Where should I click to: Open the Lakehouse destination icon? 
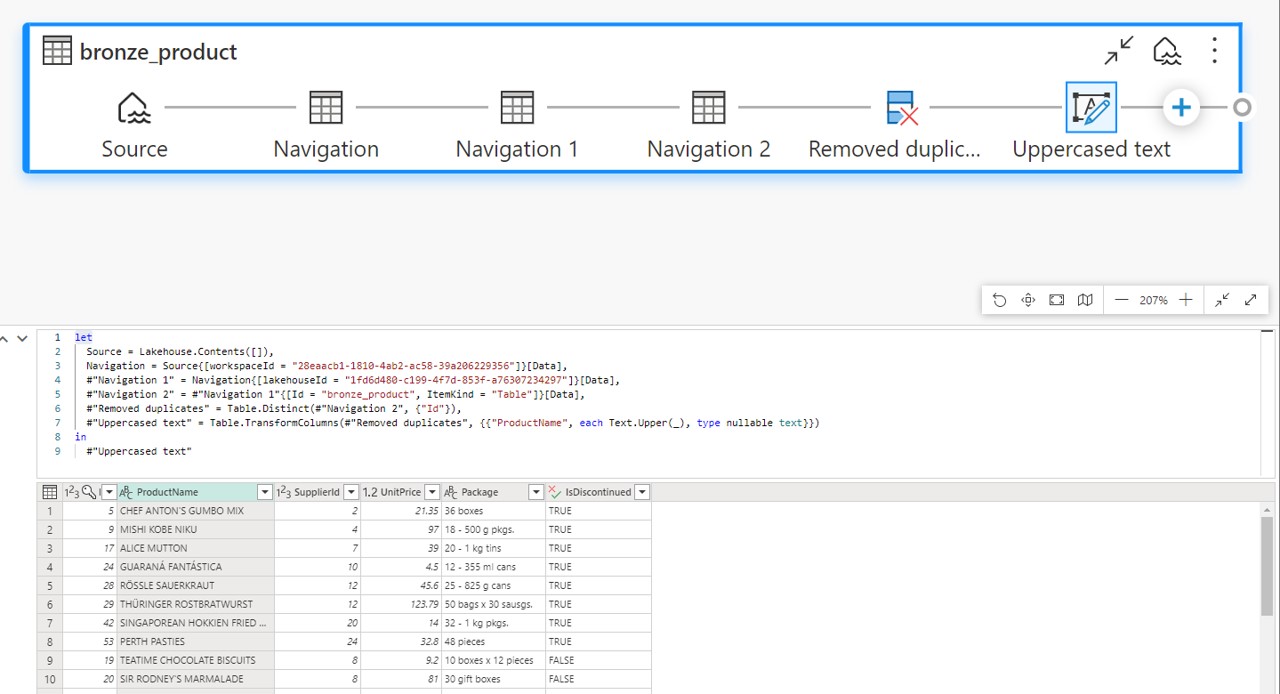[1167, 50]
